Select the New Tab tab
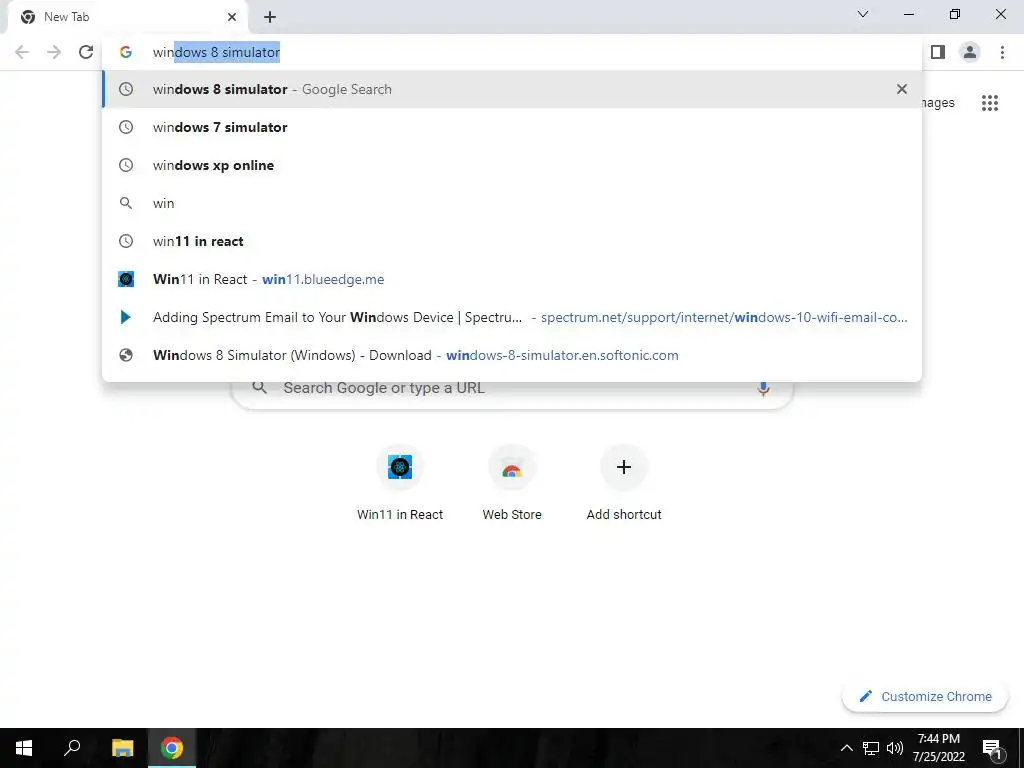Screen dimensions: 1024x768 point(127,17)
